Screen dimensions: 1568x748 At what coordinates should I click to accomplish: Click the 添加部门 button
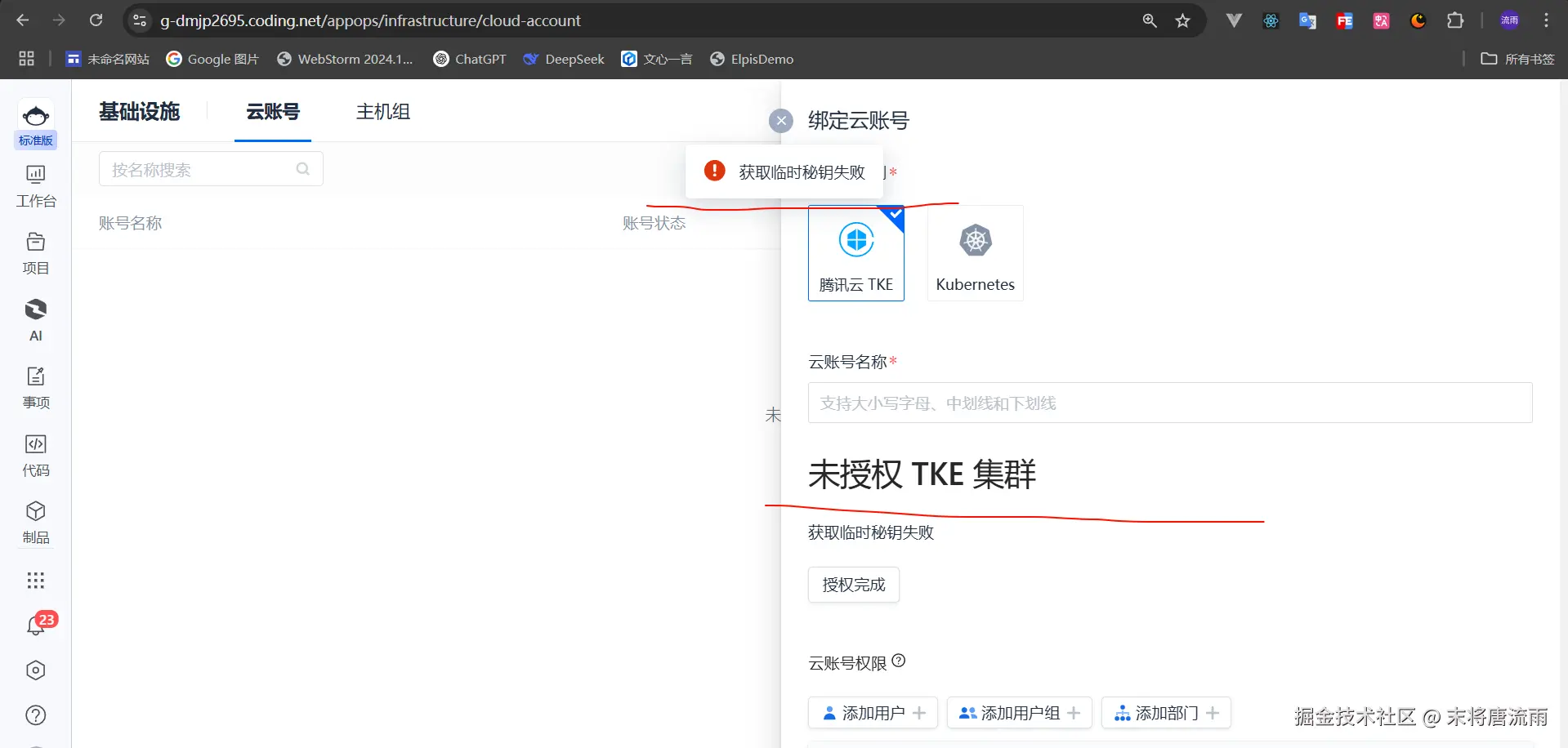1166,713
